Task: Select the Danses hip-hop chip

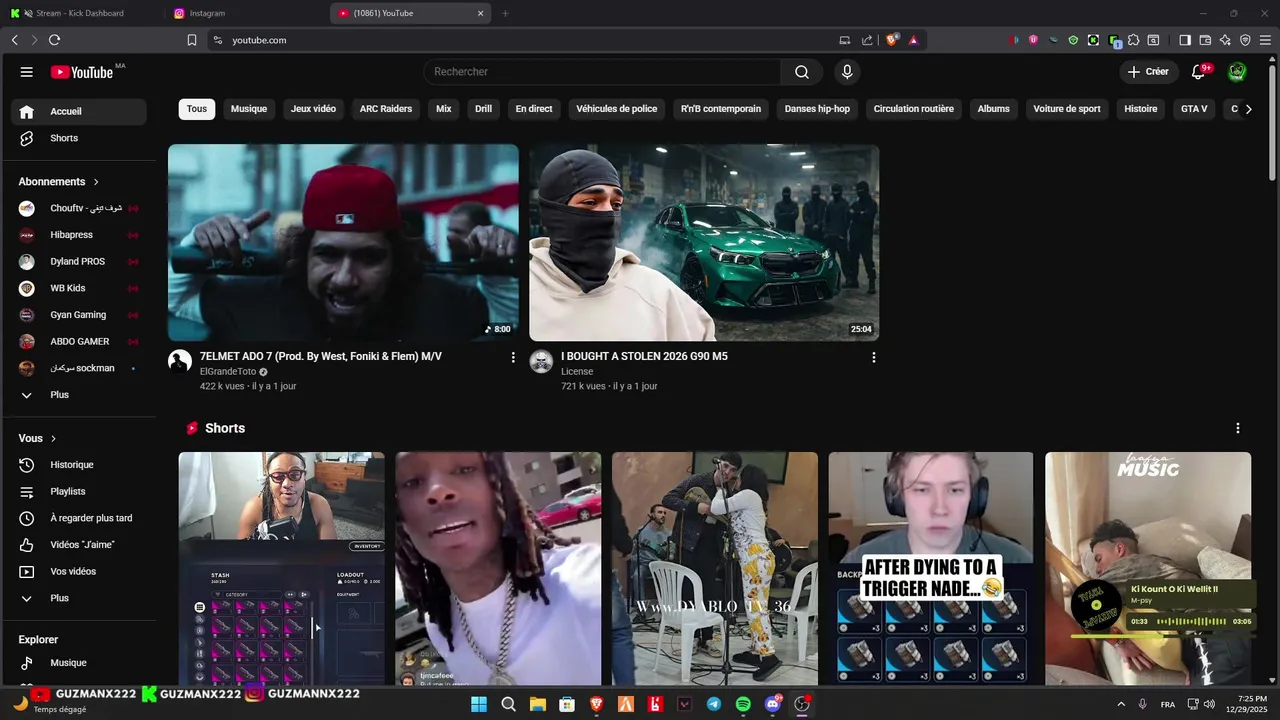Action: click(817, 109)
